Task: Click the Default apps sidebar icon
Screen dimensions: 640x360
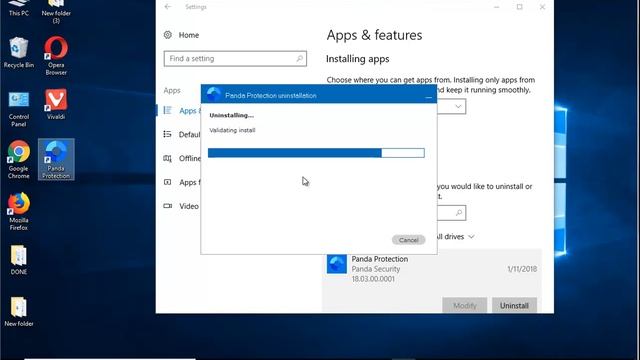Action: (x=167, y=134)
